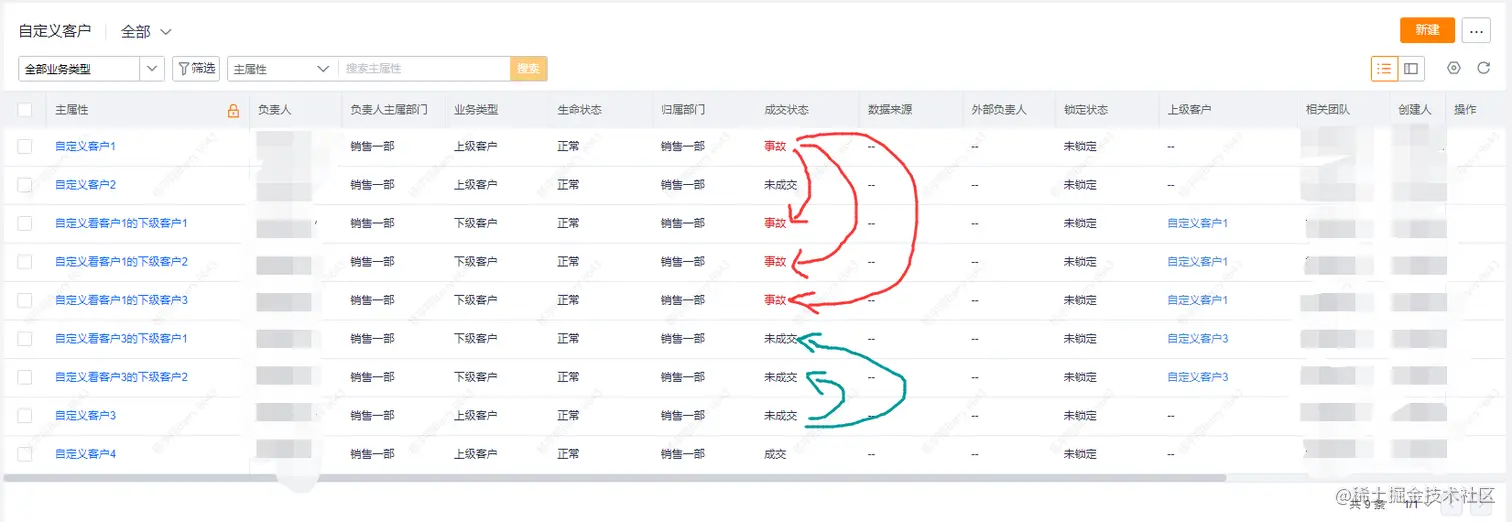1512x522 pixels.
Task: Select checkbox of 自定义看客户1的下级客户2
Action: coord(25,262)
